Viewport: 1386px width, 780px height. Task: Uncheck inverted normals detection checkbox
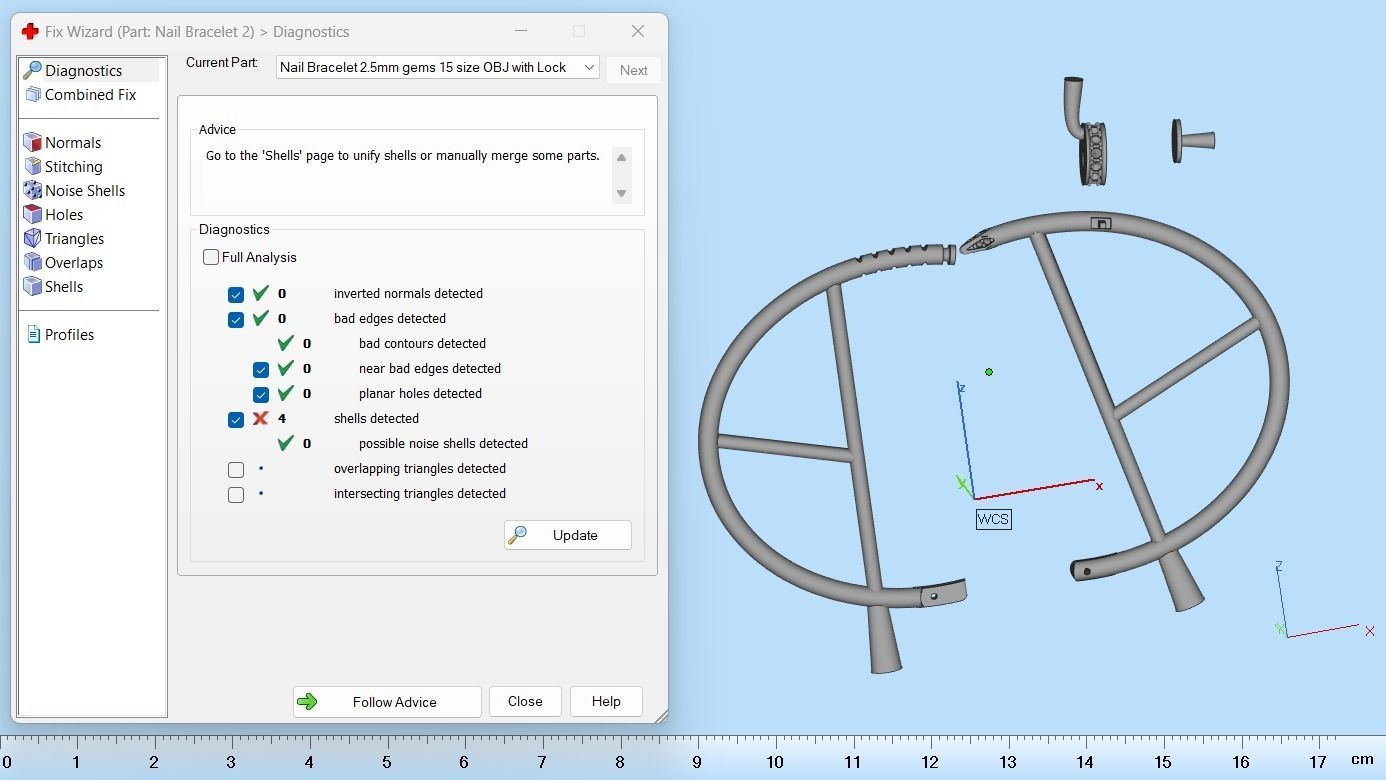pos(236,294)
